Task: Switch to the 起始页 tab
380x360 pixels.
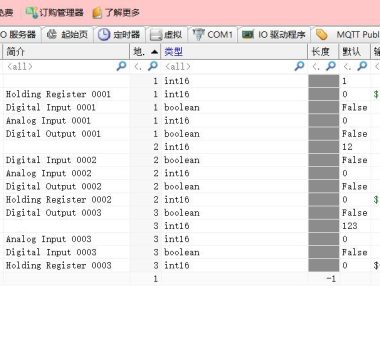Action: 67,34
